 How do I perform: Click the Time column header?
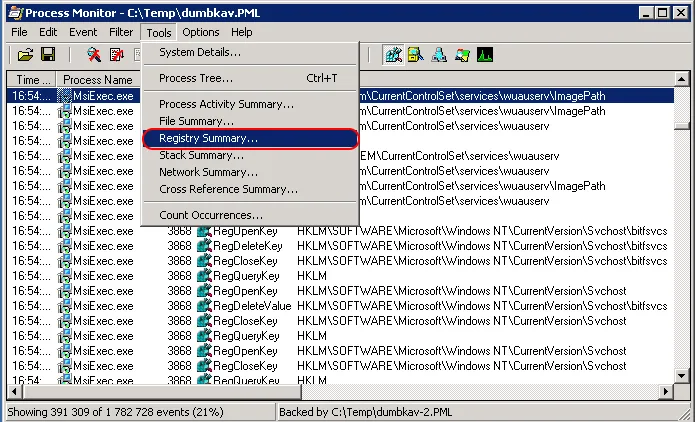click(x=32, y=79)
